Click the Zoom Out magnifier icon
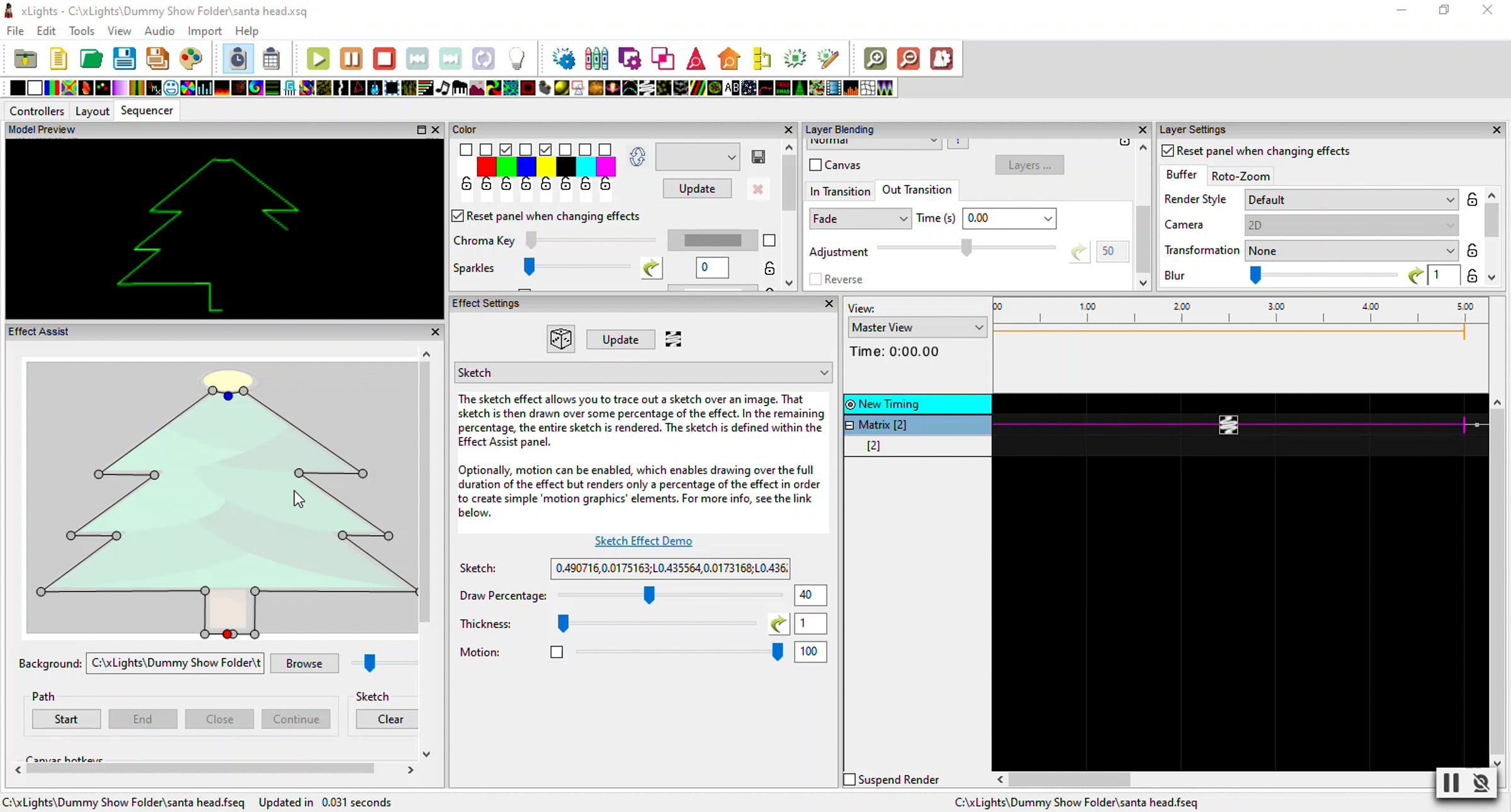This screenshot has height=812, width=1511. click(908, 59)
